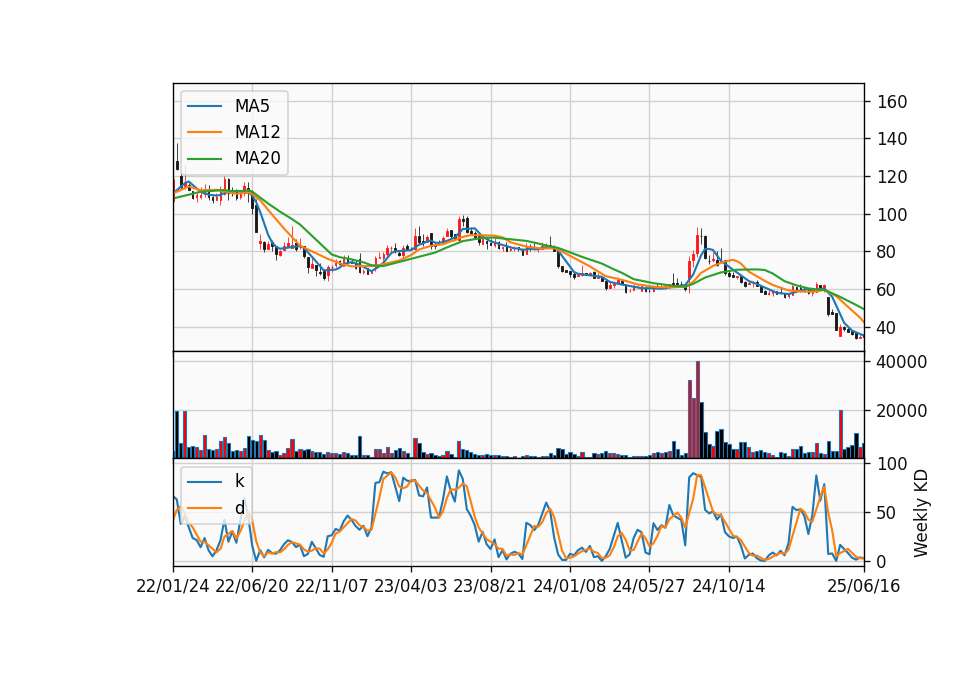960x690 pixels.
Task: Click the MA5 blue line sample in legend
Action: pyautogui.click(x=204, y=106)
